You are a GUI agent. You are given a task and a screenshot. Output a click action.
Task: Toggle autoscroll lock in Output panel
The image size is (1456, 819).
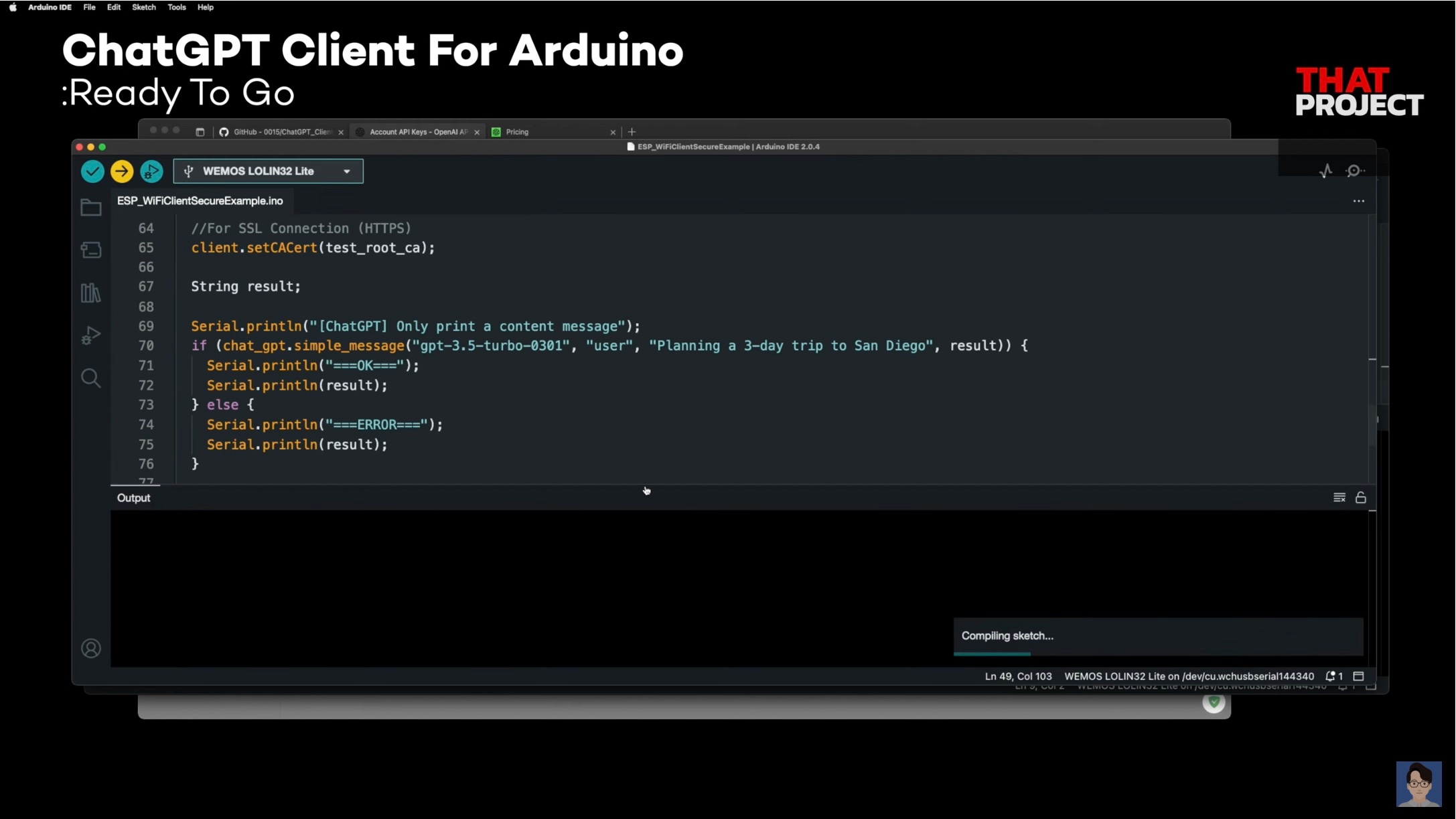pyautogui.click(x=1362, y=497)
